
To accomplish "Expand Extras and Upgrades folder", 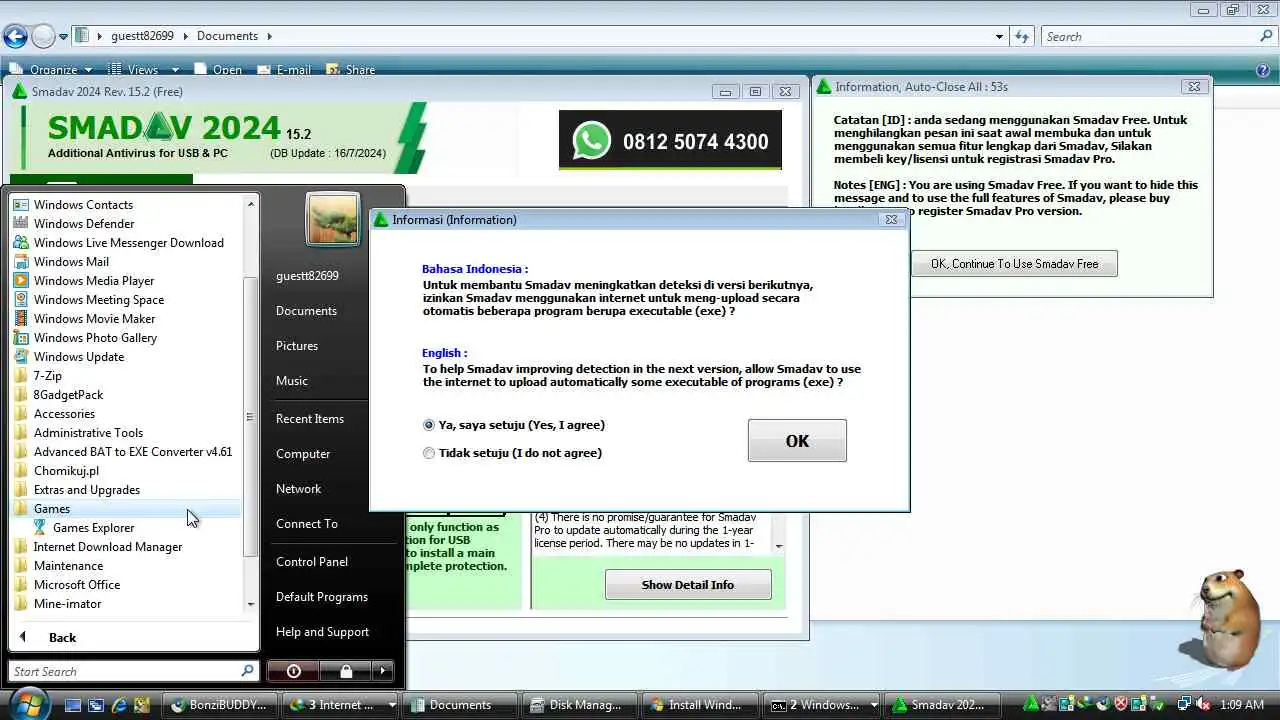I will (x=126, y=490).
